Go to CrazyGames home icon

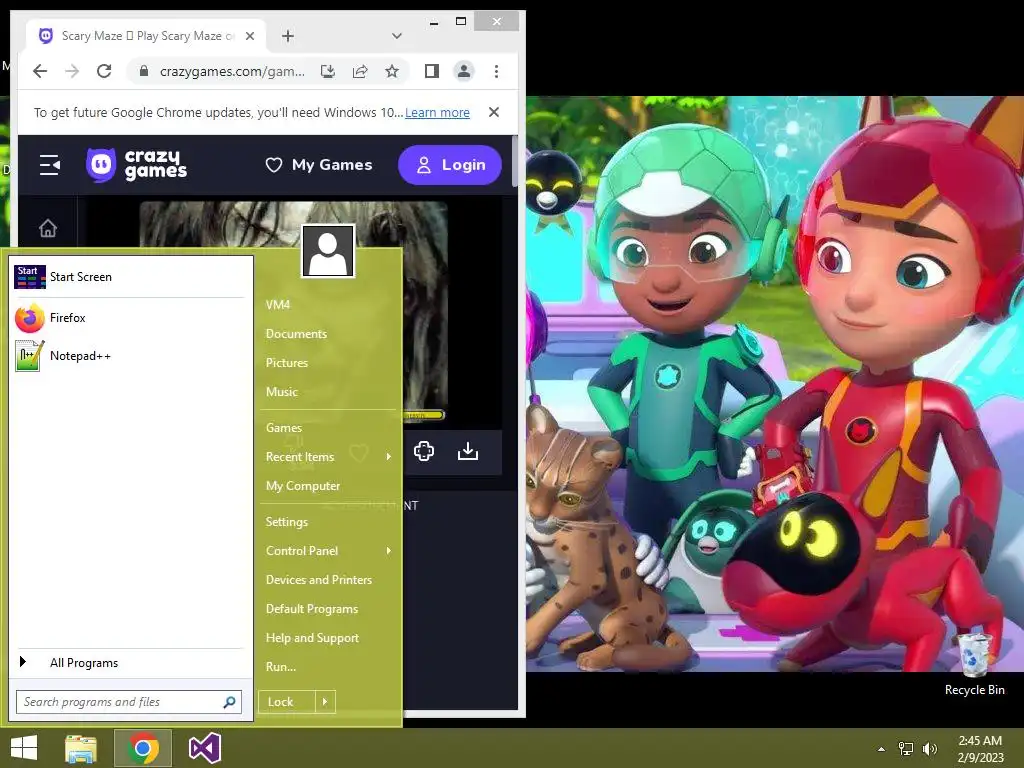(x=48, y=228)
